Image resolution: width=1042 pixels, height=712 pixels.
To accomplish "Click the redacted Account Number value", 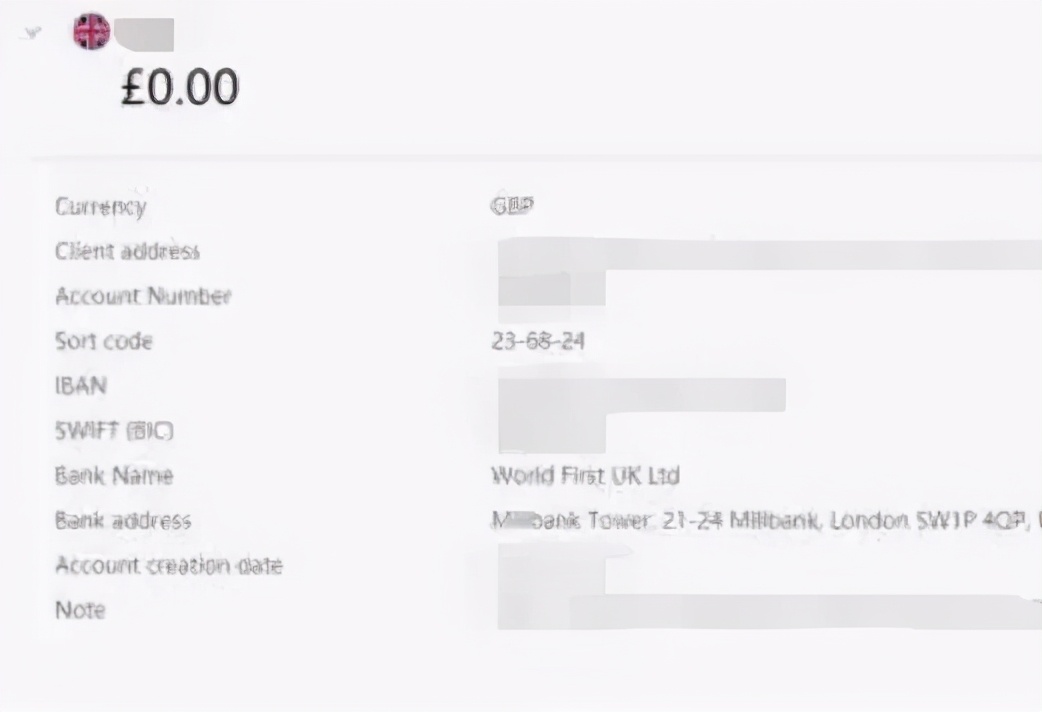I will (x=551, y=291).
